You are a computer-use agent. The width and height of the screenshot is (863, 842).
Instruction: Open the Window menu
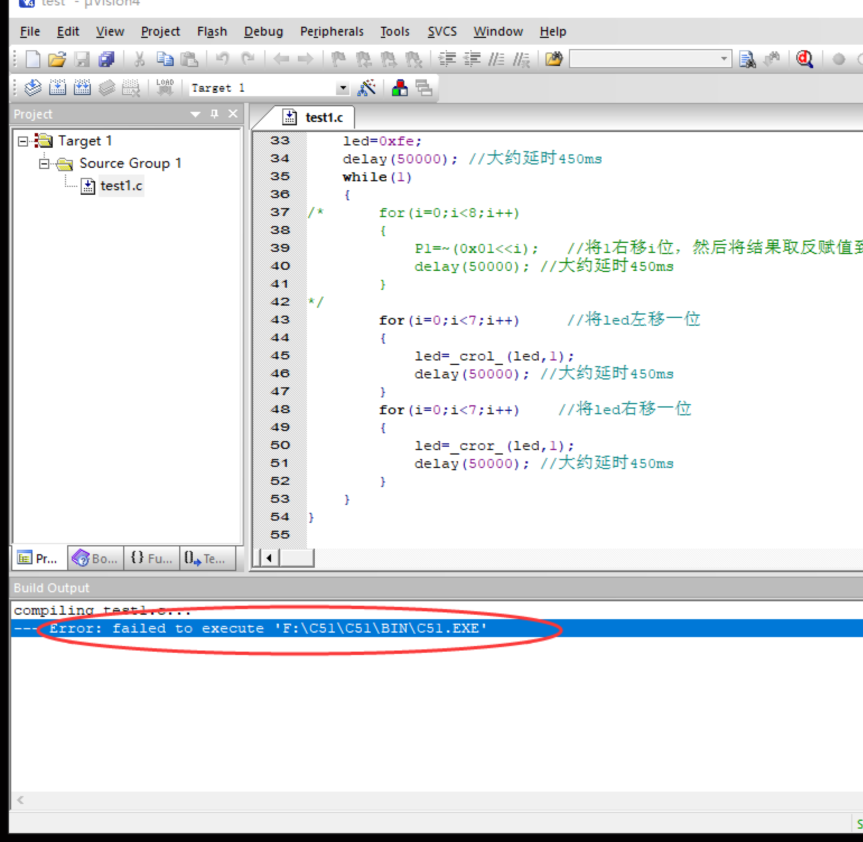498,31
